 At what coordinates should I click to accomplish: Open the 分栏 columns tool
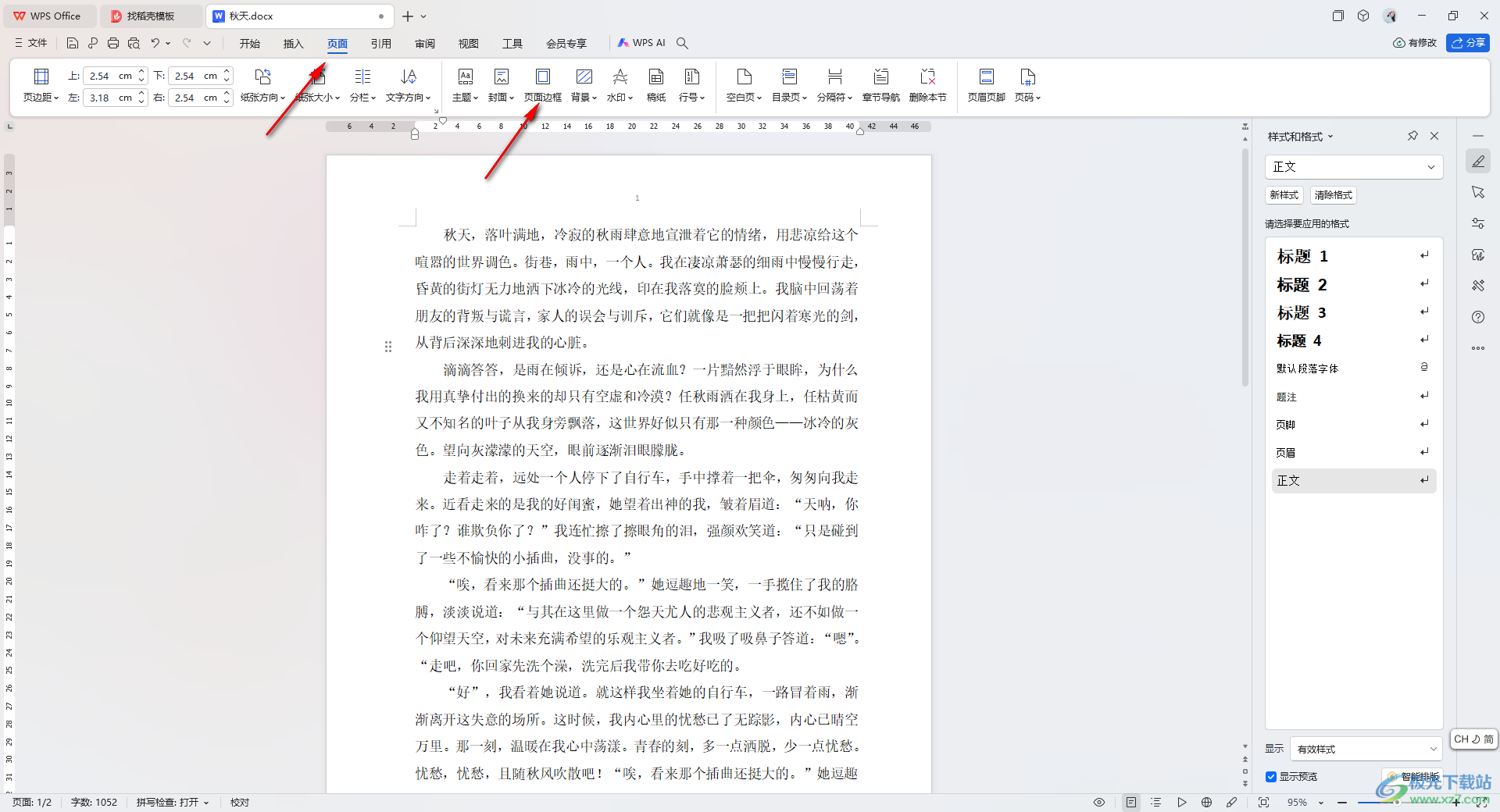(362, 85)
